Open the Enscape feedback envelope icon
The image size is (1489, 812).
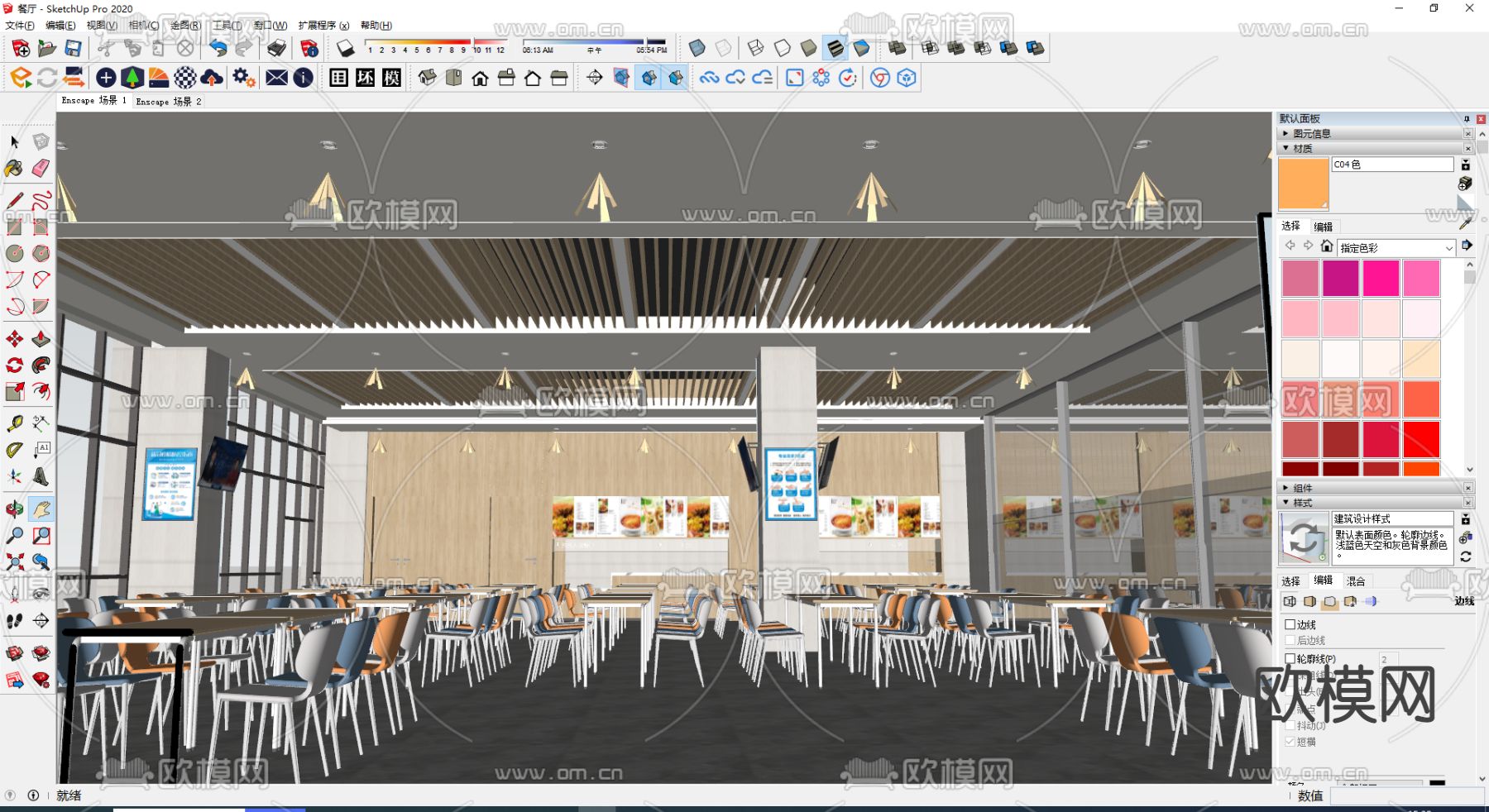276,78
